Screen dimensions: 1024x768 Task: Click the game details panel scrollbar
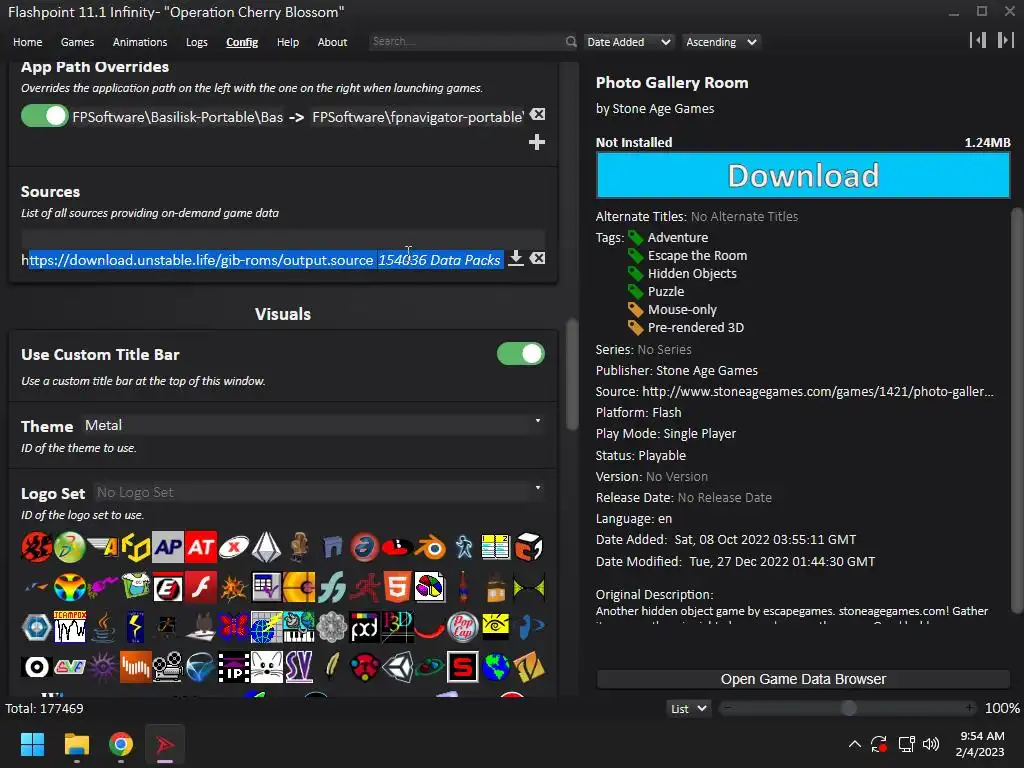point(1017,411)
